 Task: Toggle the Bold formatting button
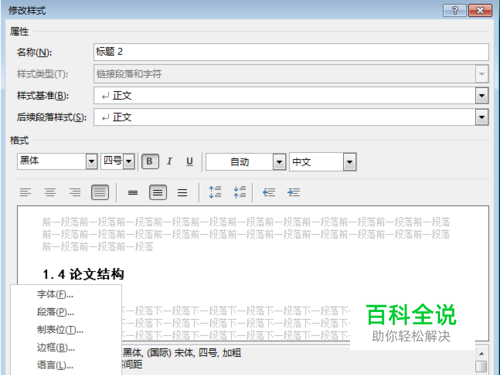[150, 162]
